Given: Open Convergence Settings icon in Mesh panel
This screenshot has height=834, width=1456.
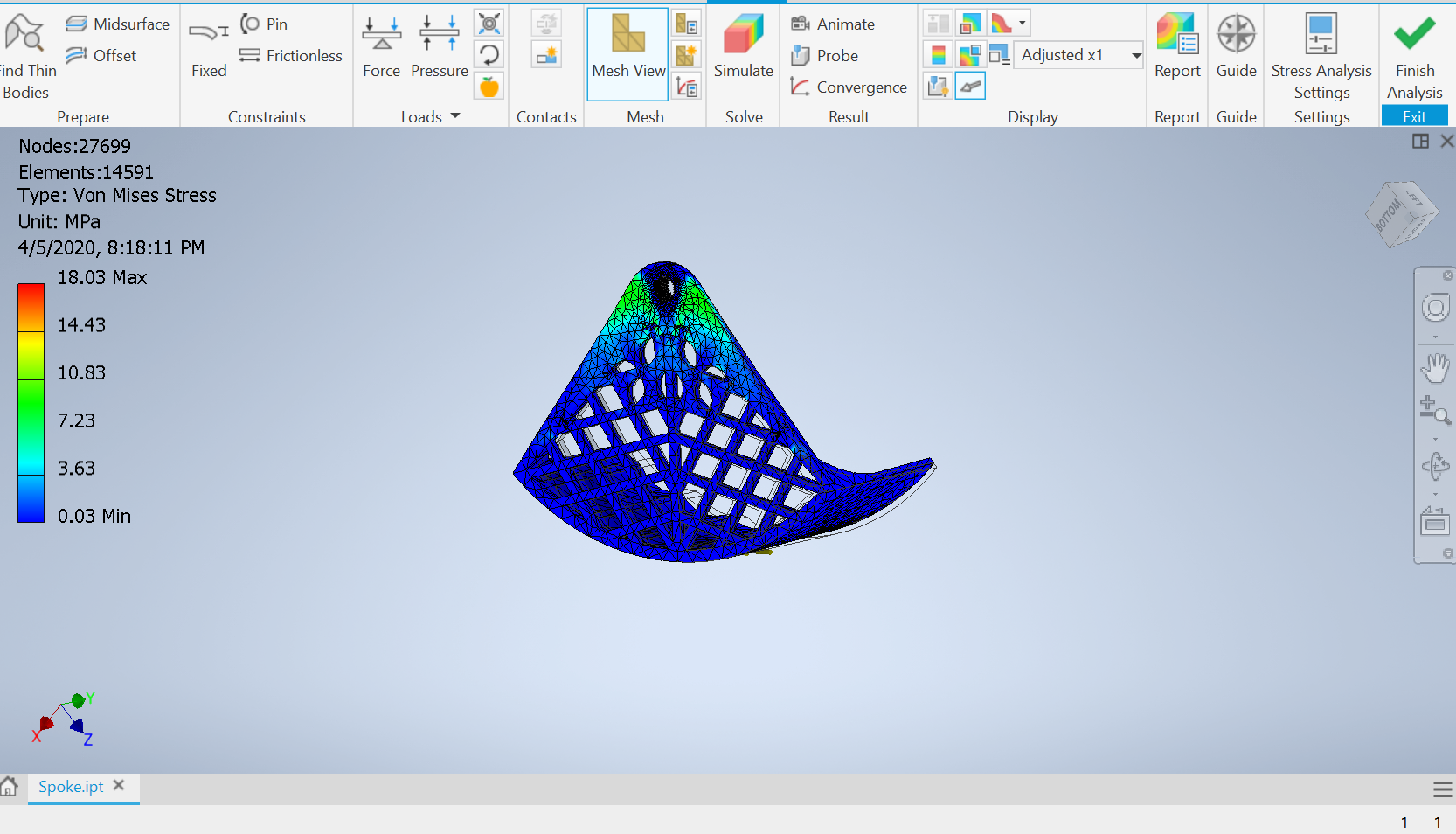Looking at the screenshot, I should coord(687,86).
